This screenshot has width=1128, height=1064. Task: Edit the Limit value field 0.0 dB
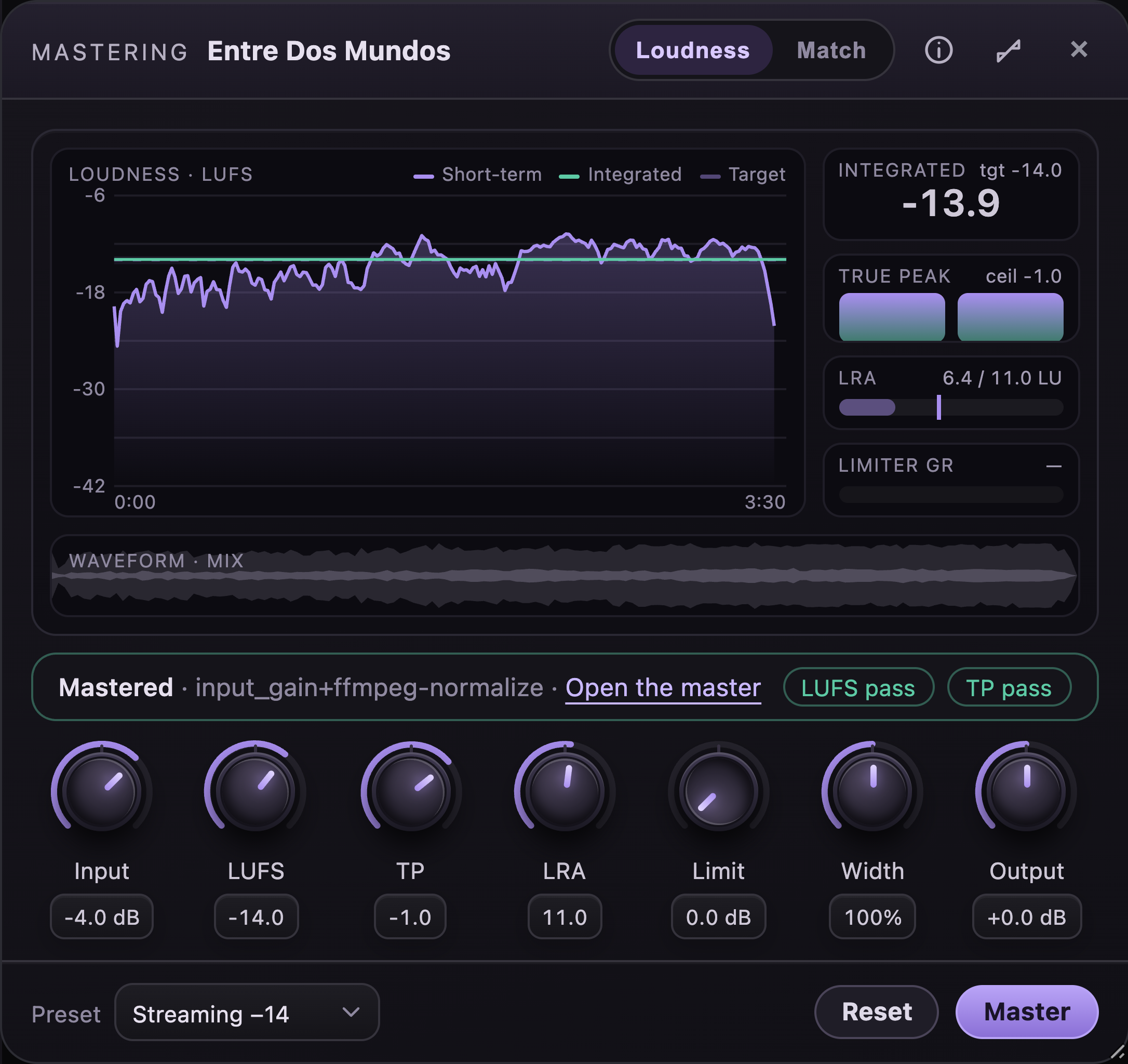718,916
